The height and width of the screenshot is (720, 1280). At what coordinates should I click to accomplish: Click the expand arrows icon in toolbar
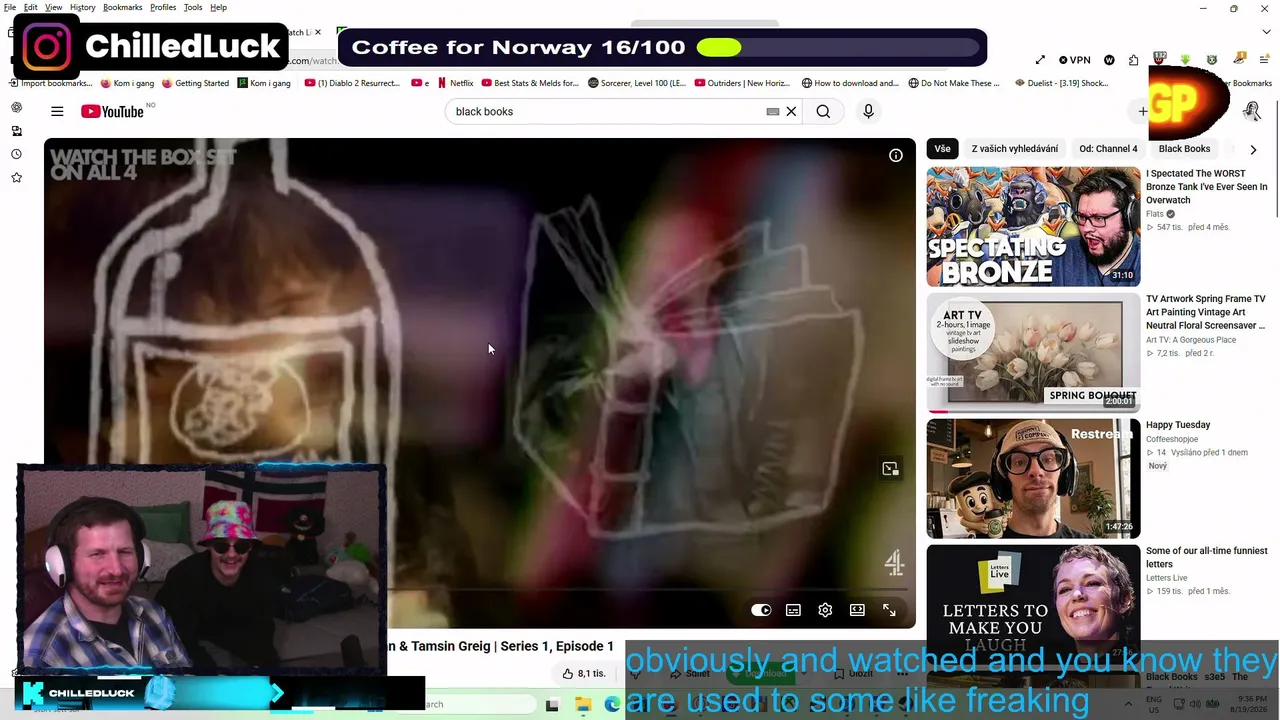tap(1040, 60)
